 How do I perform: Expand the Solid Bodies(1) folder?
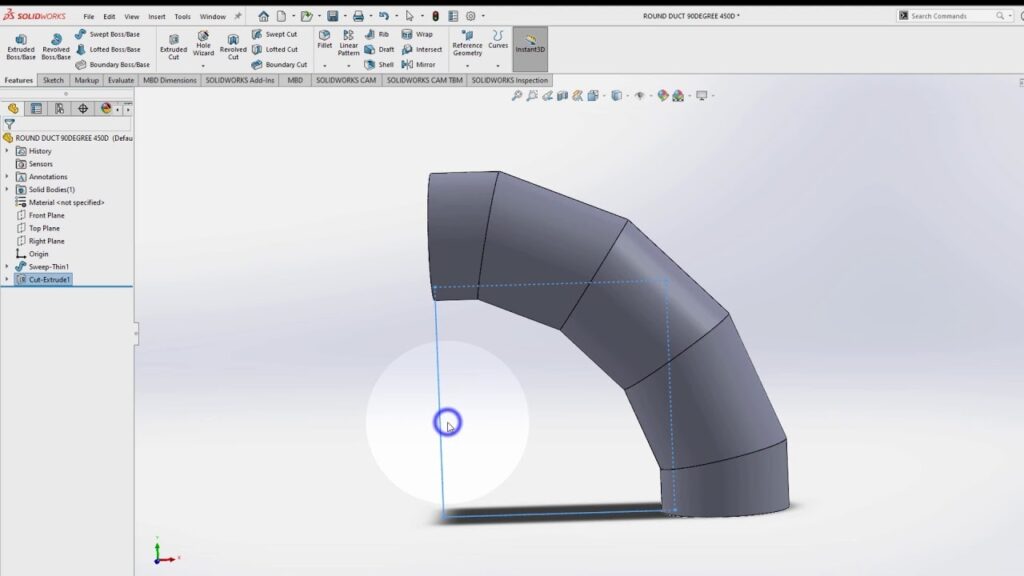(7, 190)
